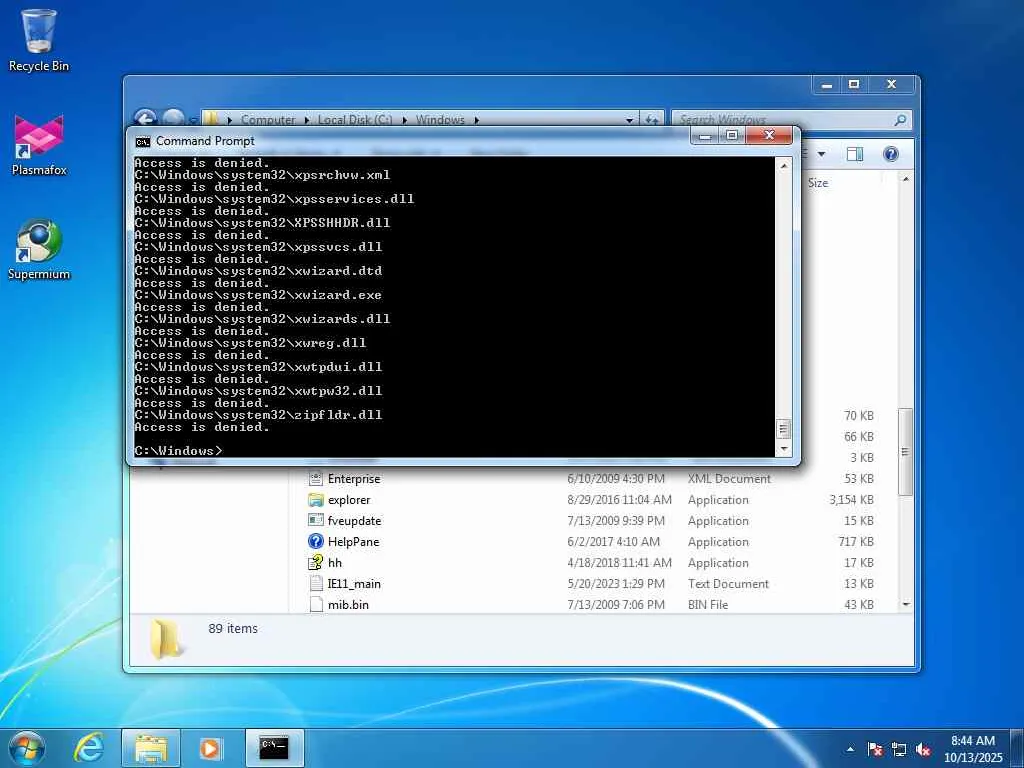
Task: Click Command Prompt scroll down arrow
Action: coord(784,449)
